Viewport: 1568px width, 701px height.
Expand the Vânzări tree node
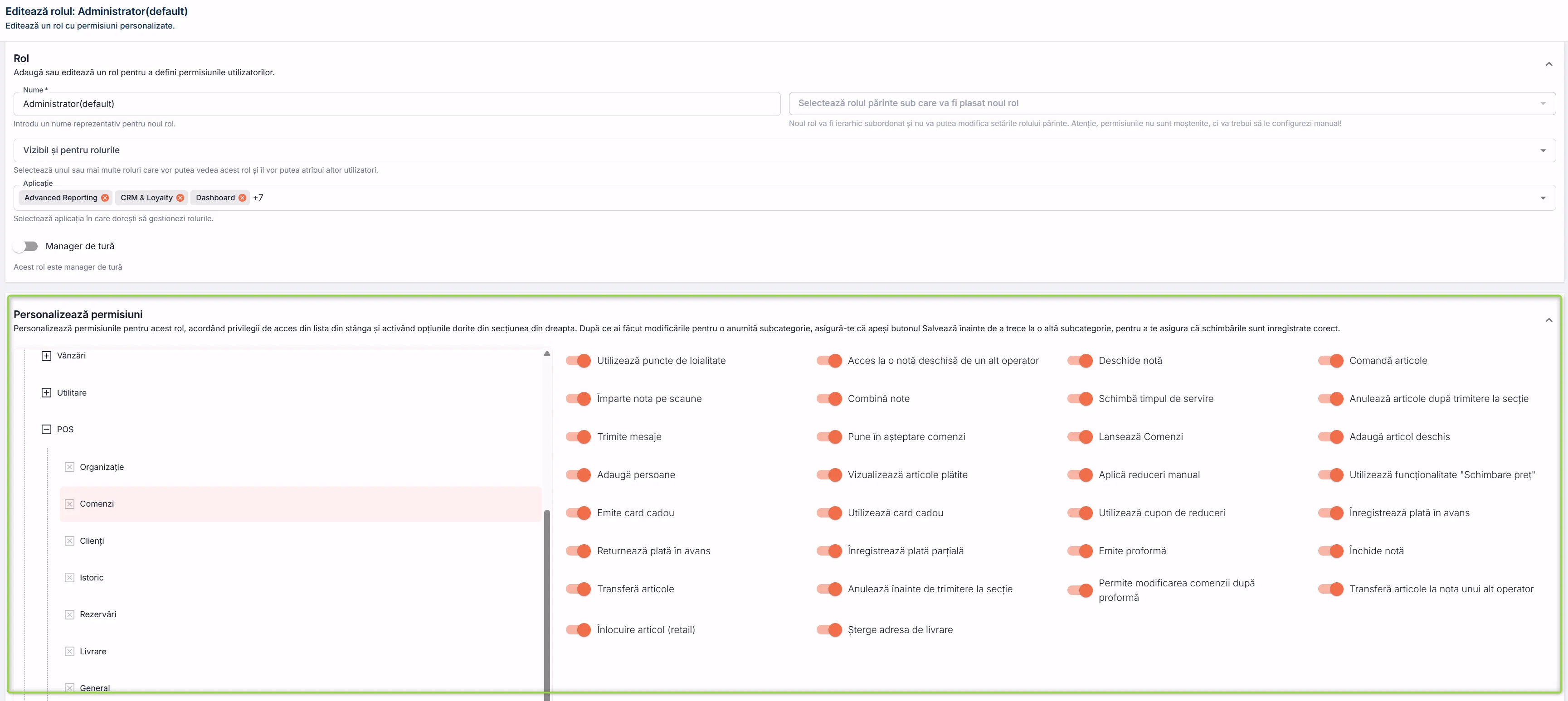[46, 355]
